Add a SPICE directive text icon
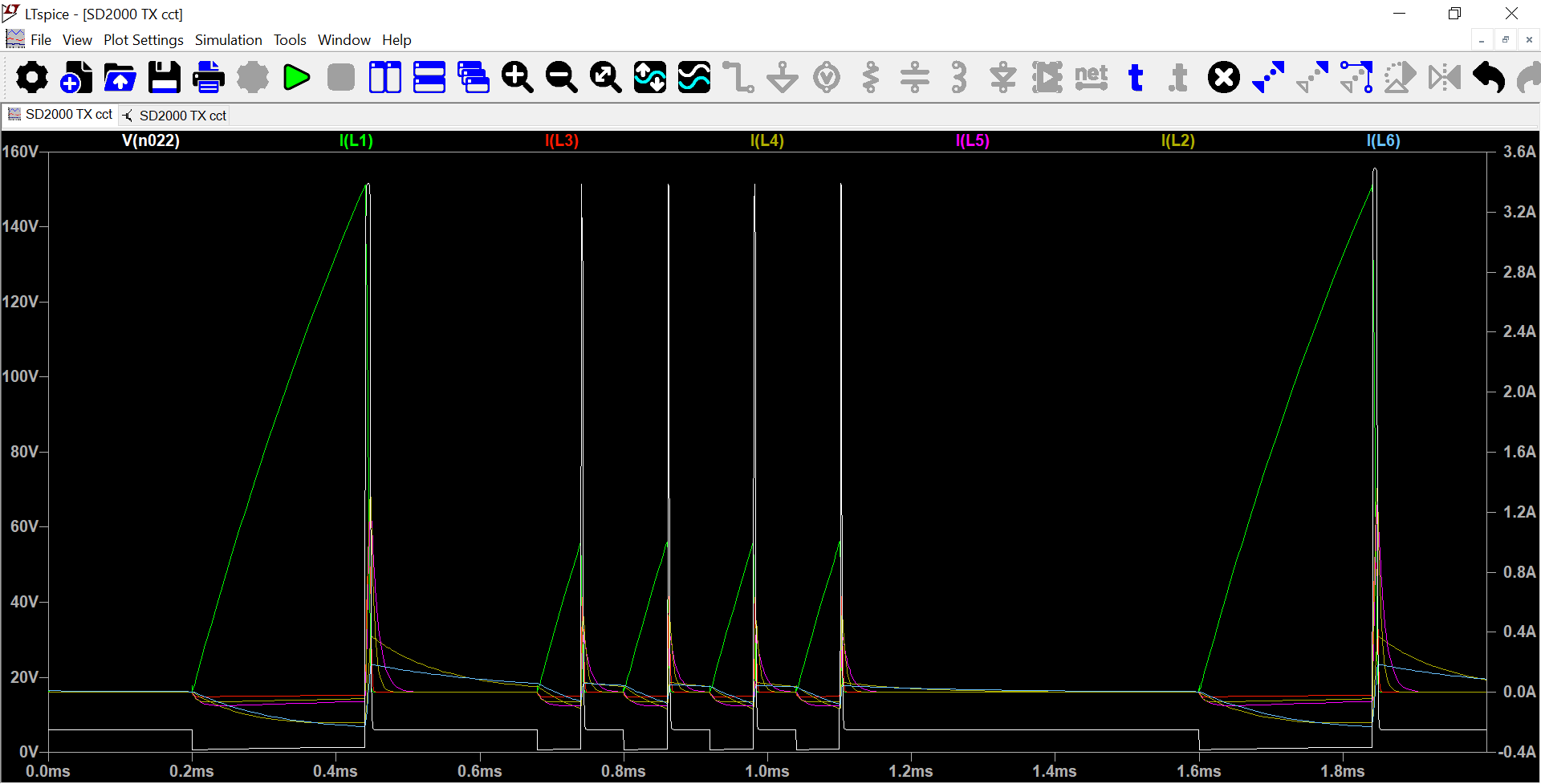Screen dimensions: 1541x784 point(1179,78)
